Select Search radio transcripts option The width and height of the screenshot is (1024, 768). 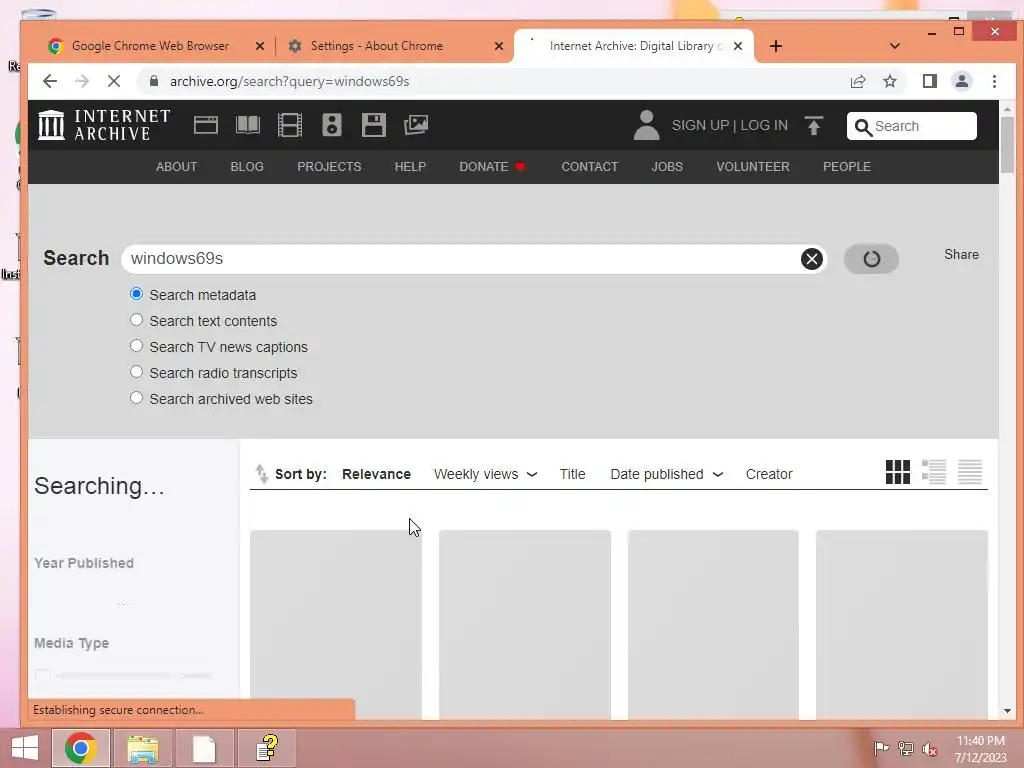136,372
